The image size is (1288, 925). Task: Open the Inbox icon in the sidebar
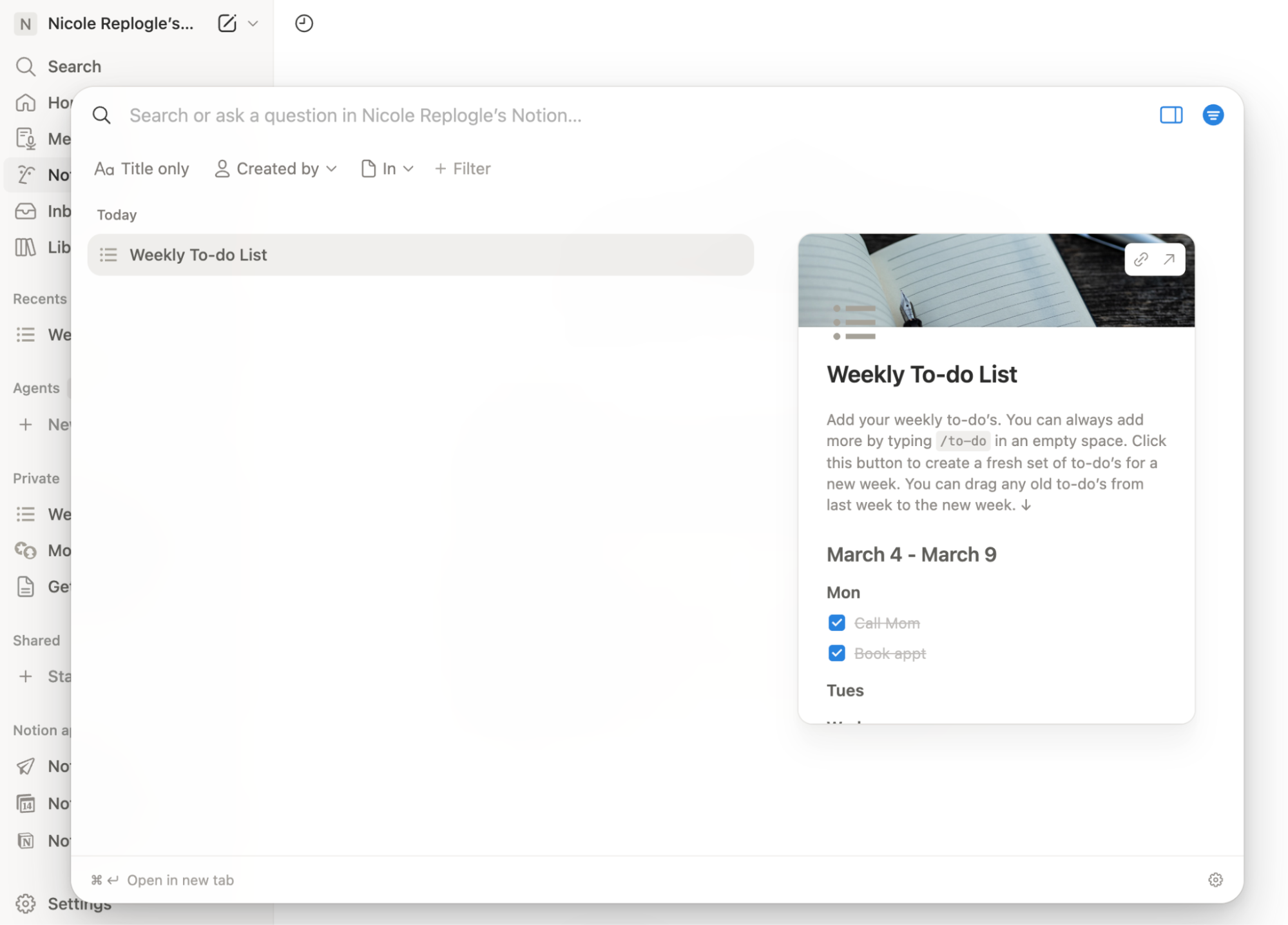[x=26, y=211]
